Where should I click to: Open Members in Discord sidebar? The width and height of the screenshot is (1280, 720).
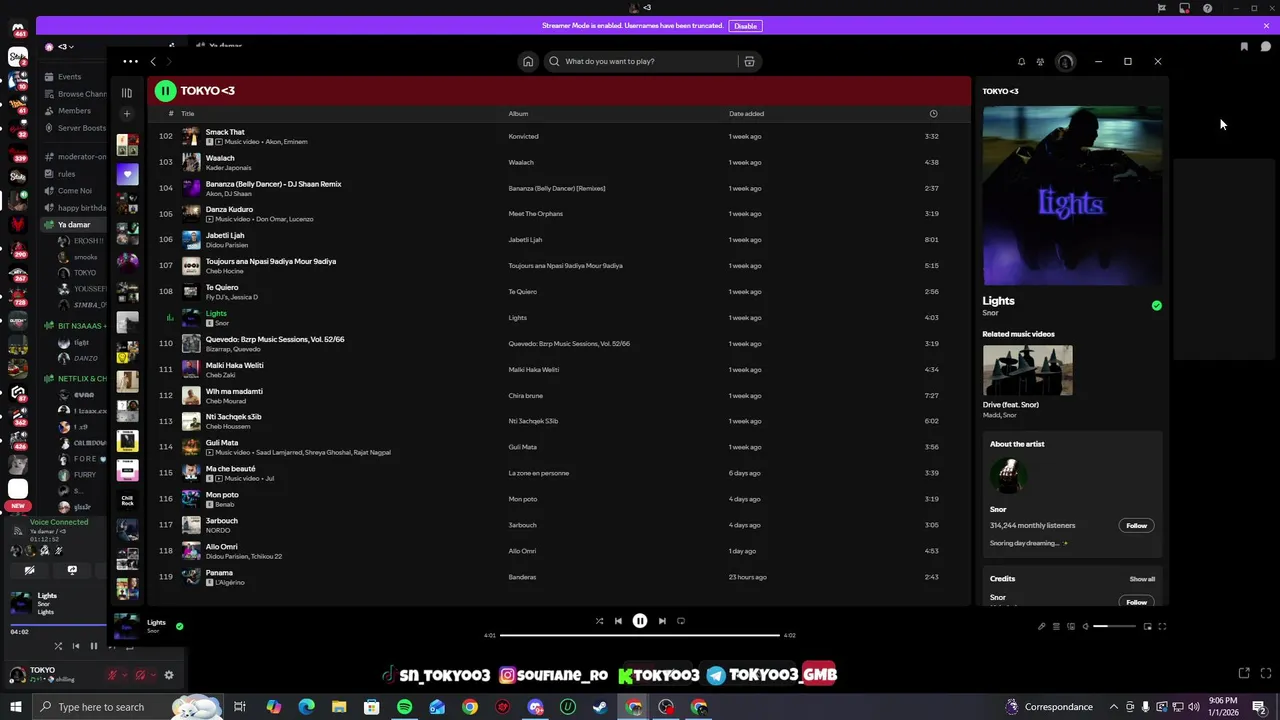point(75,111)
